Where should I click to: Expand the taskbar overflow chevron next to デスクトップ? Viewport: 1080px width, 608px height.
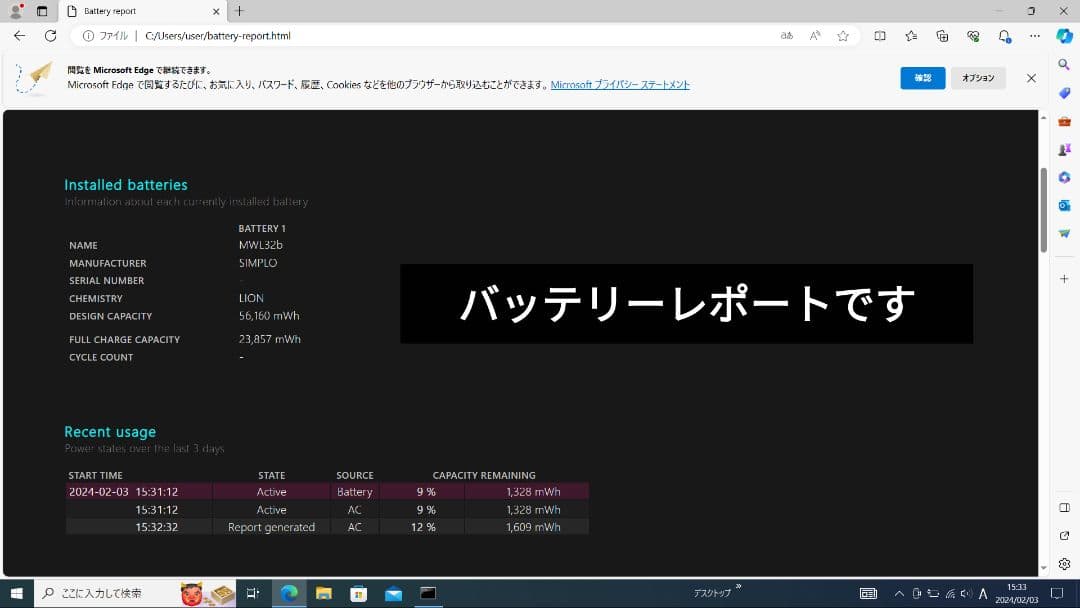coord(738,588)
